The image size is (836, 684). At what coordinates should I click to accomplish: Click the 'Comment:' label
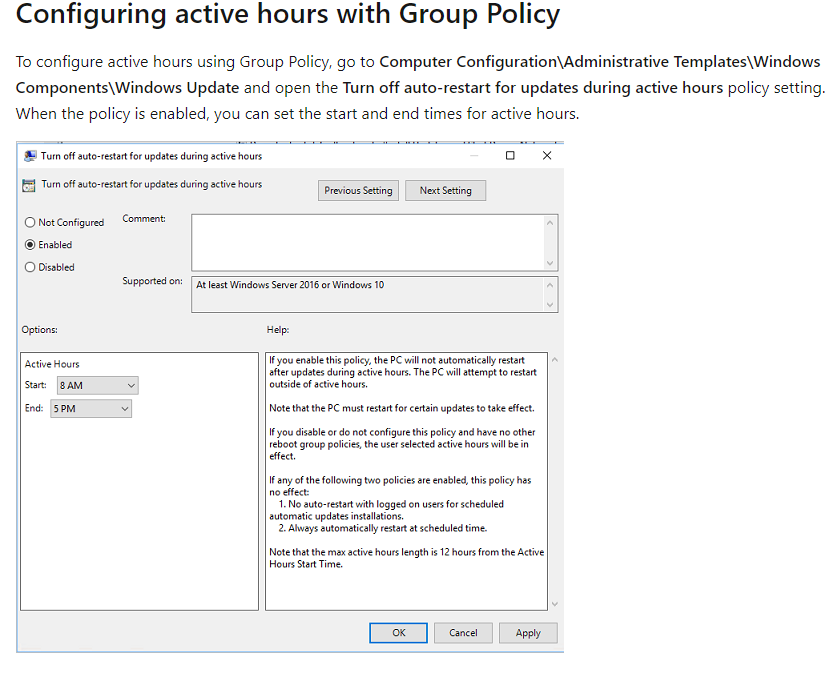tap(144, 219)
